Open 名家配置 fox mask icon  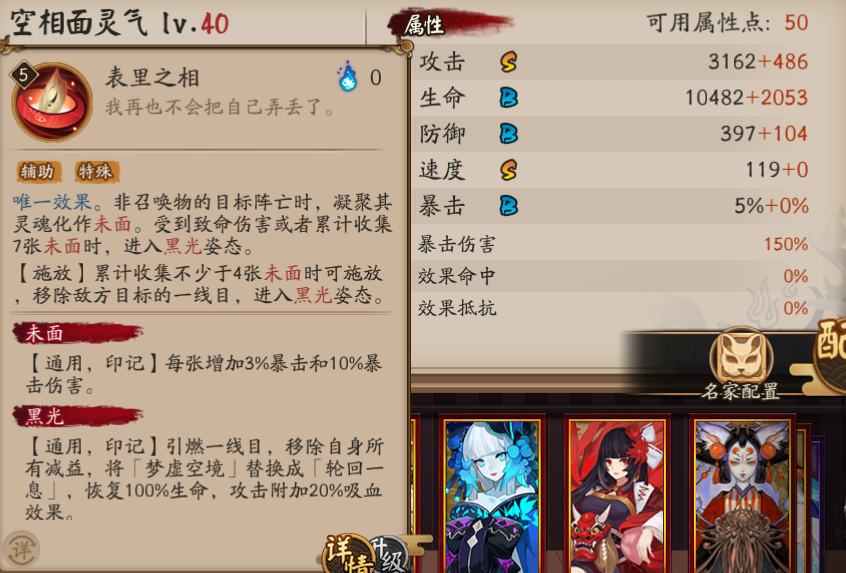[x=741, y=355]
